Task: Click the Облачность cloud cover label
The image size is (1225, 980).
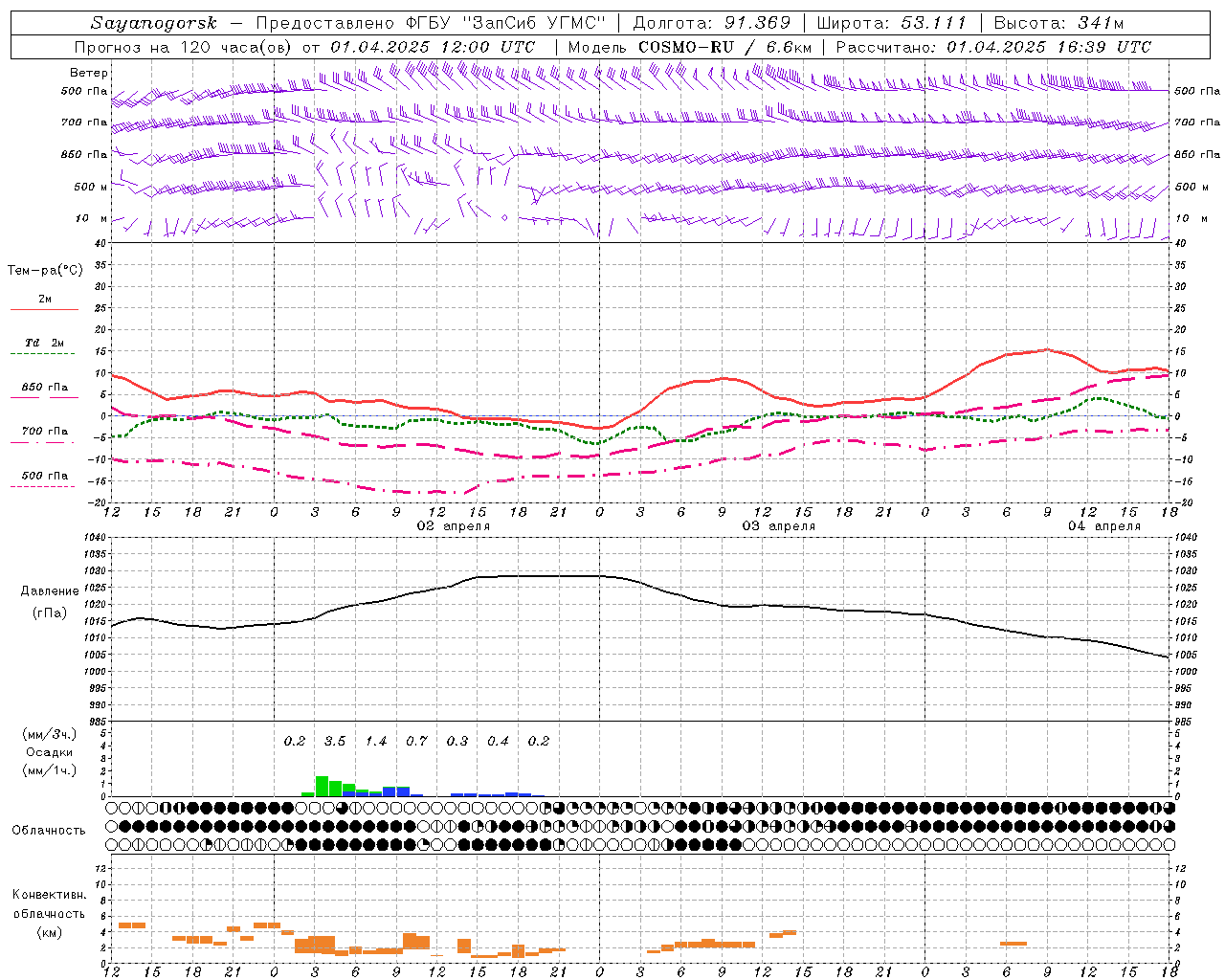Action: tap(49, 831)
